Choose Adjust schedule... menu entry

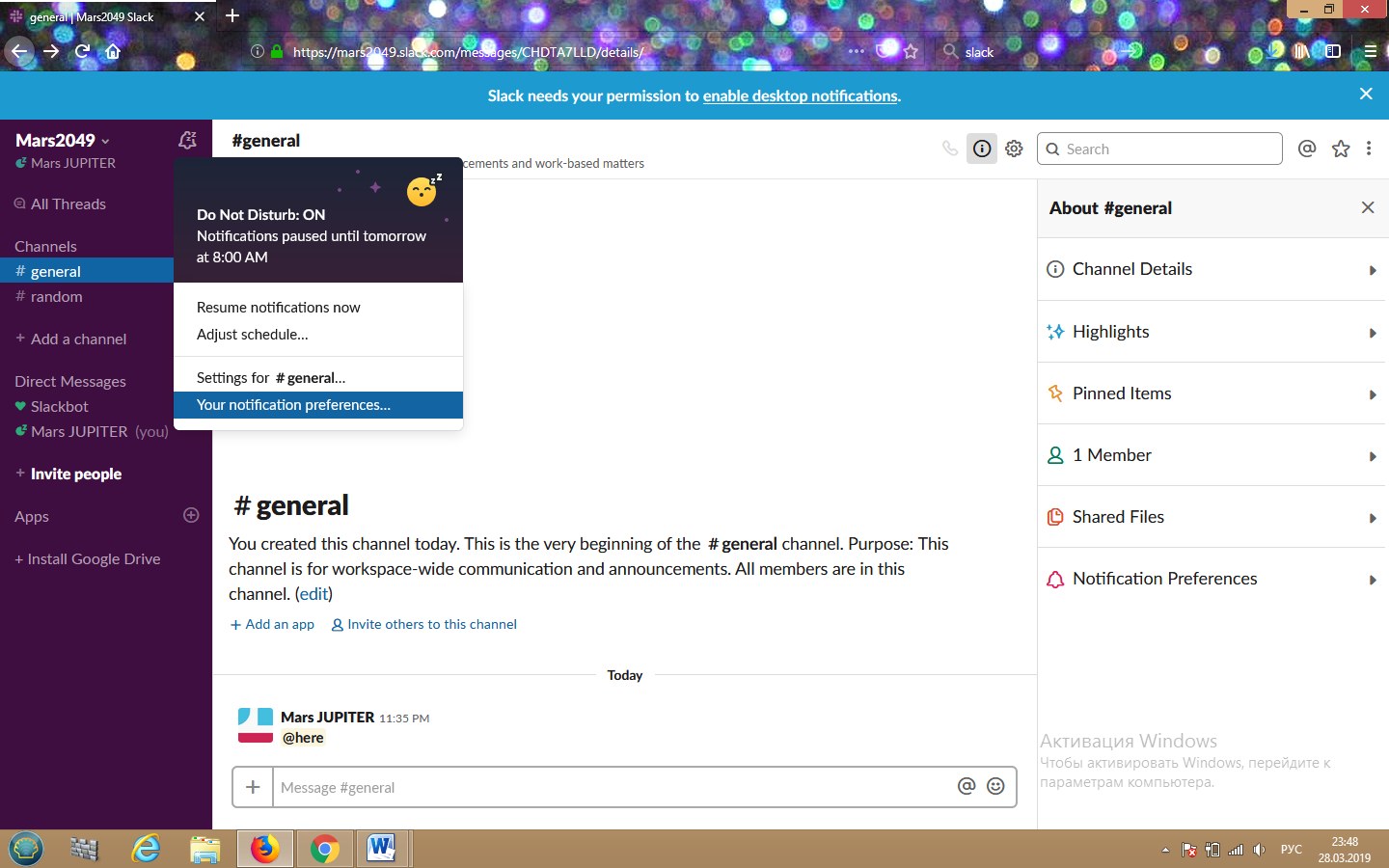[318, 335]
